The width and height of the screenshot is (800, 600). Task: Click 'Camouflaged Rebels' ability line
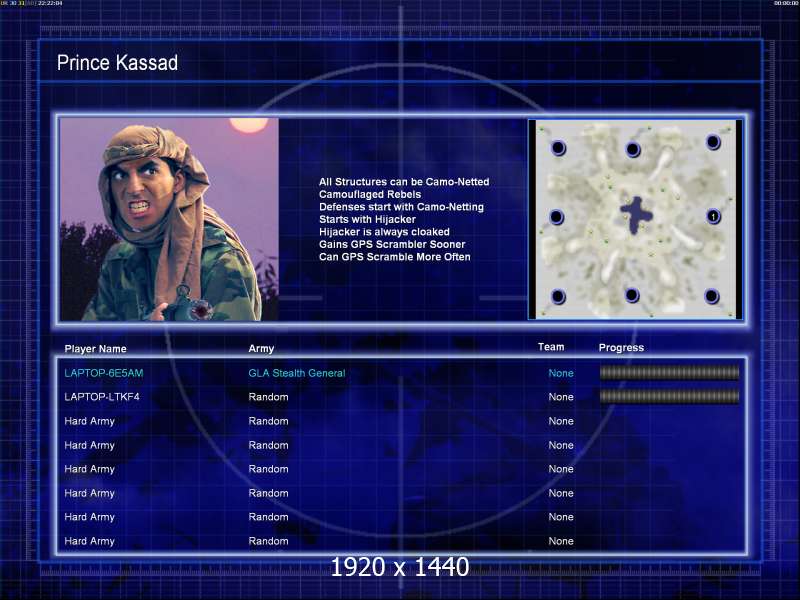(x=370, y=194)
